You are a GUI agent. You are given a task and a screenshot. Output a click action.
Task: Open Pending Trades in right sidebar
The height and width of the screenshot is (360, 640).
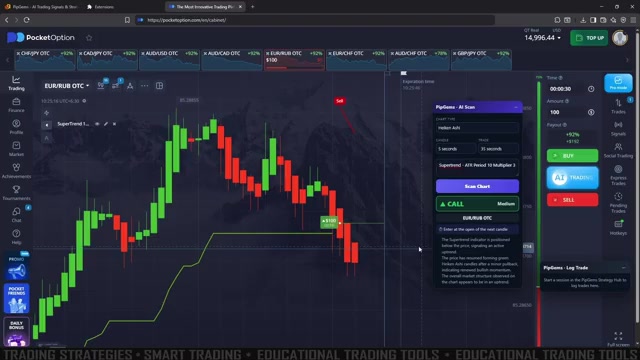618,202
